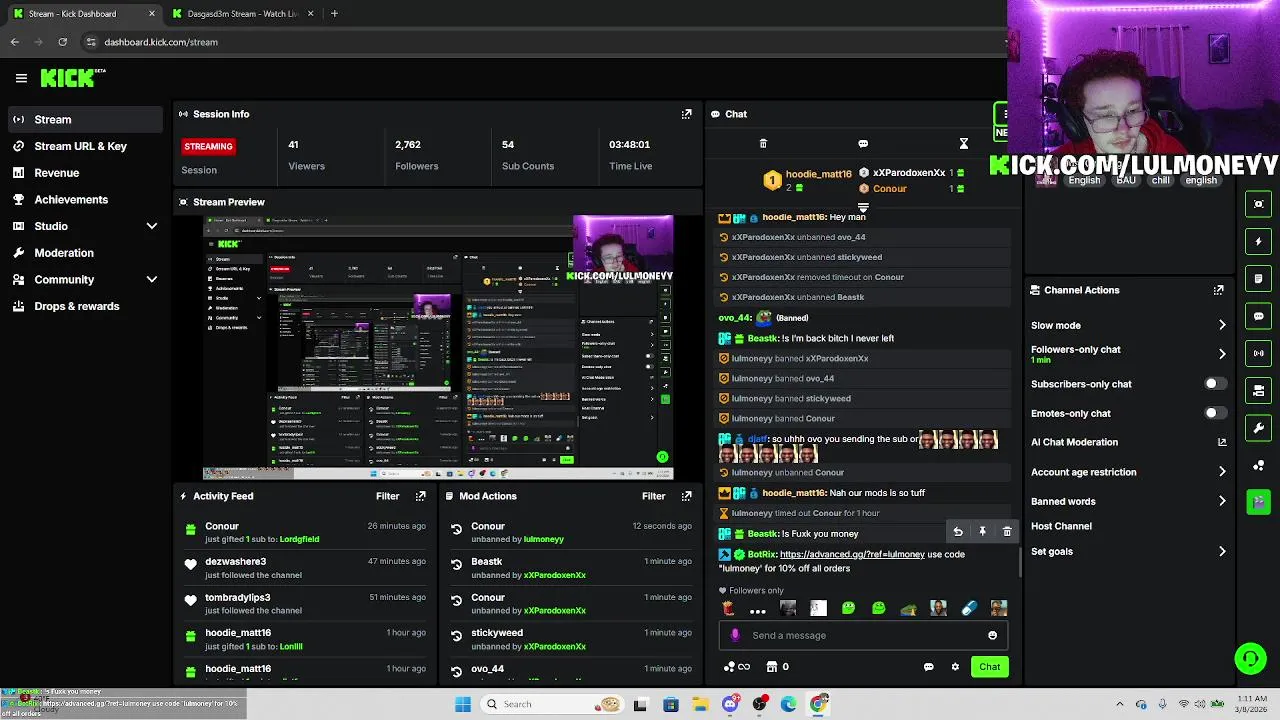This screenshot has width=1280, height=720.
Task: Open Slow mode options arrow
Action: [1221, 325]
